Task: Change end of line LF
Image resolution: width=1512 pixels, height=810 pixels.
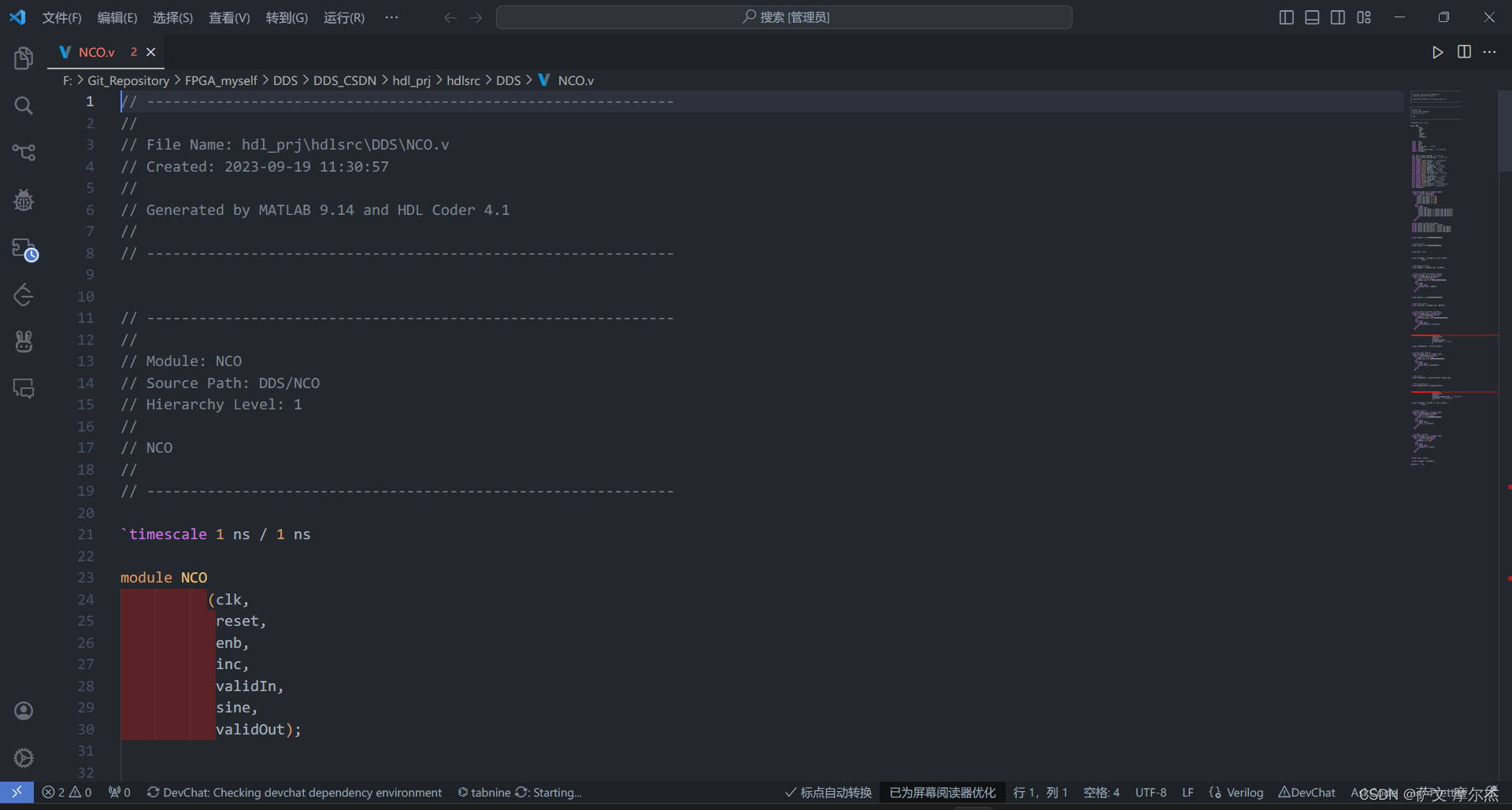Action: 1188,792
